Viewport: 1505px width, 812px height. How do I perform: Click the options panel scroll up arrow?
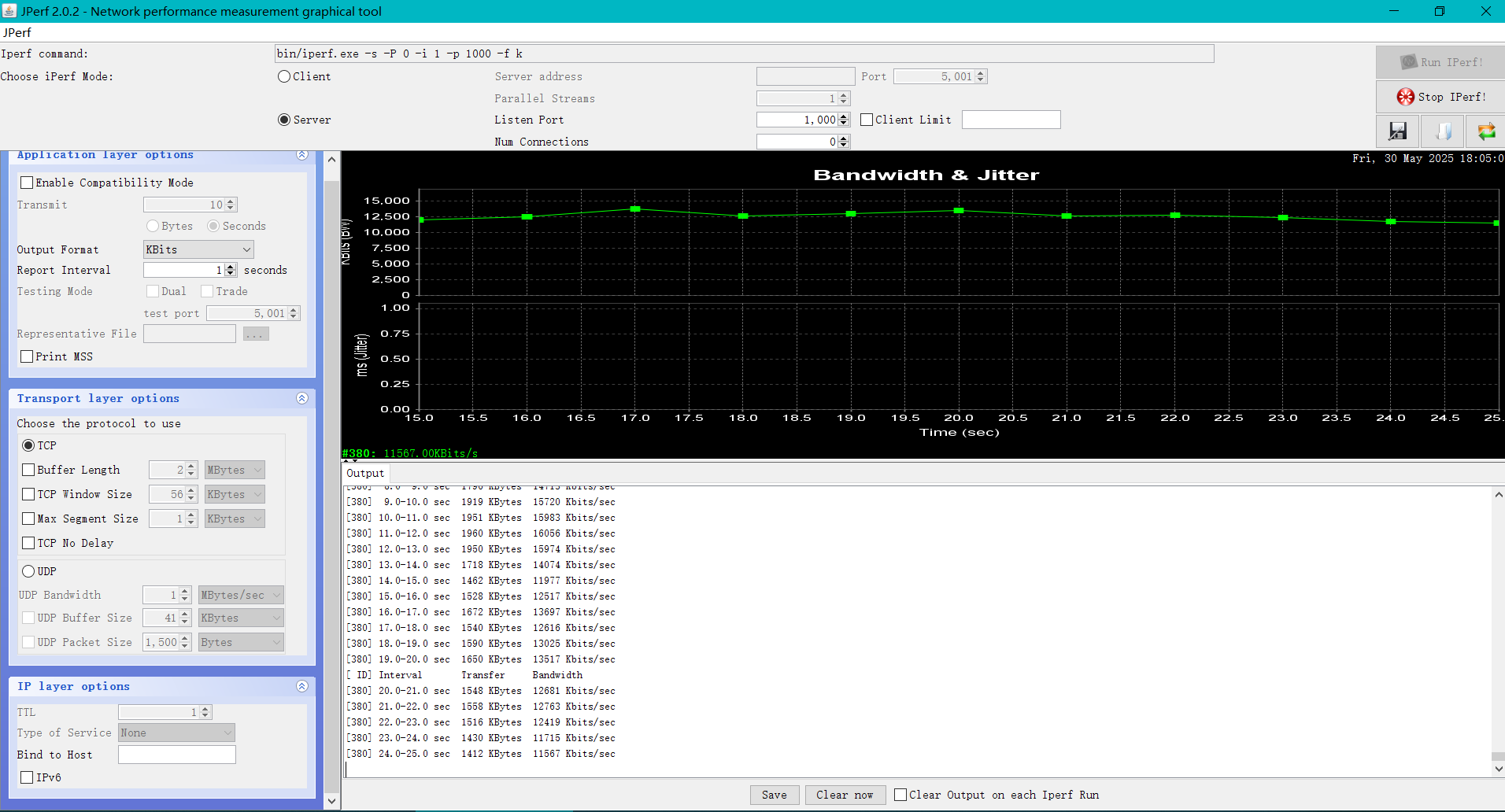coord(331,159)
